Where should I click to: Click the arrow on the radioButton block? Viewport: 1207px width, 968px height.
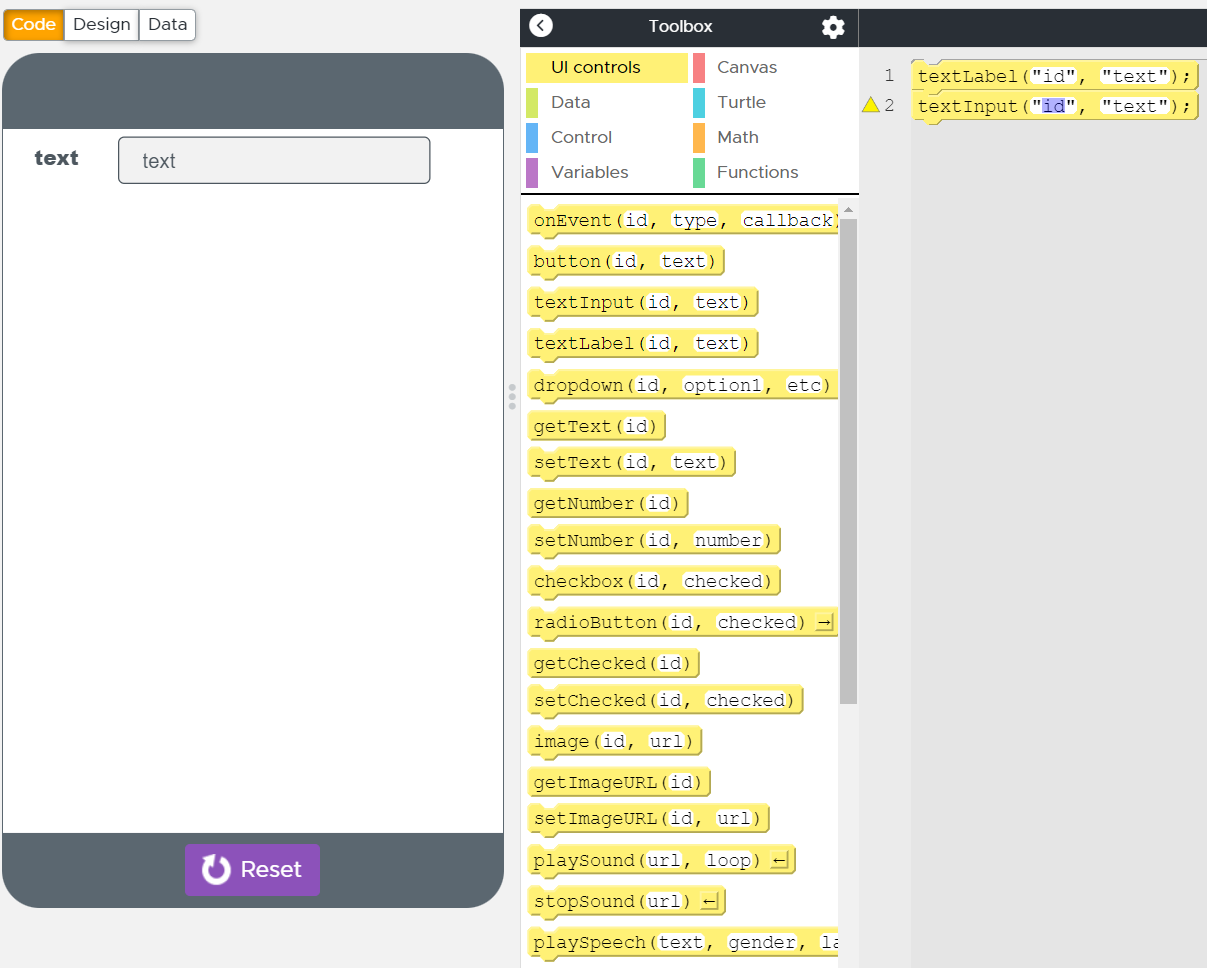pos(825,623)
